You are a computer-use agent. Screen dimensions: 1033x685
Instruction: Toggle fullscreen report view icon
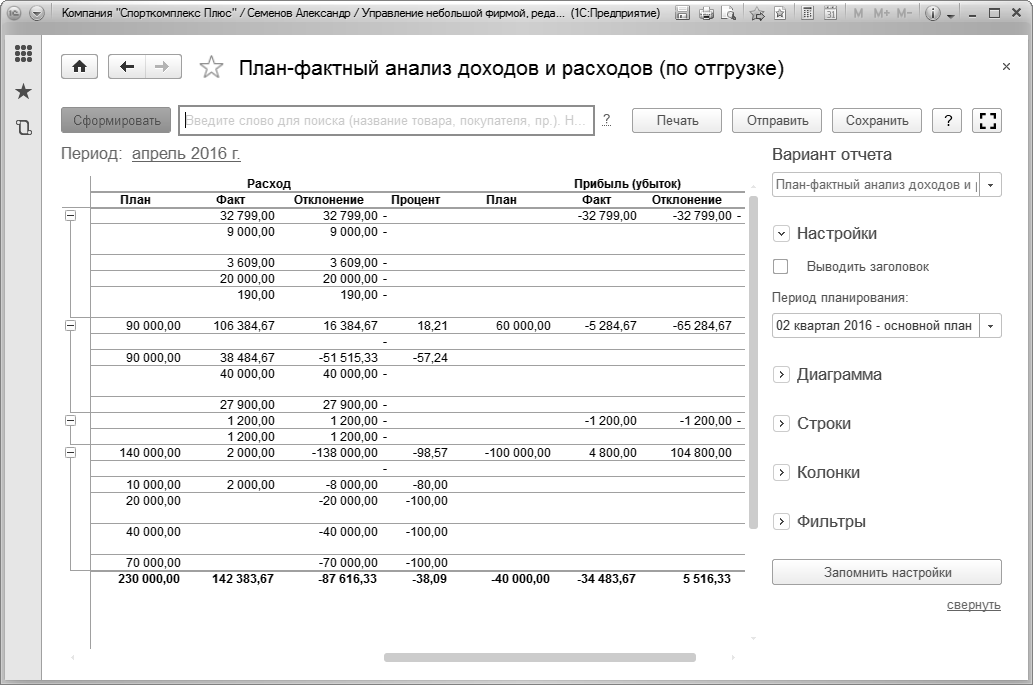987,121
